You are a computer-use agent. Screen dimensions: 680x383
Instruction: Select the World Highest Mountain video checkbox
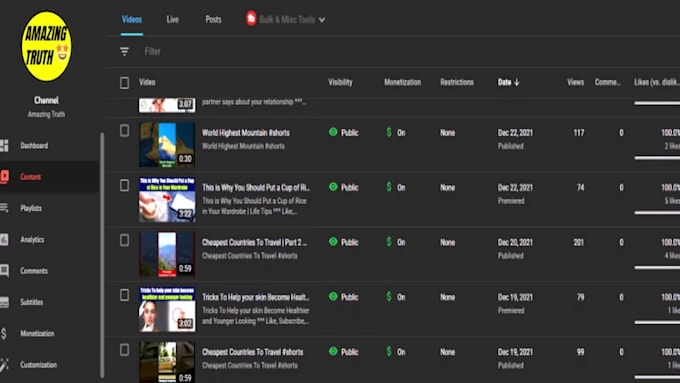coord(124,131)
